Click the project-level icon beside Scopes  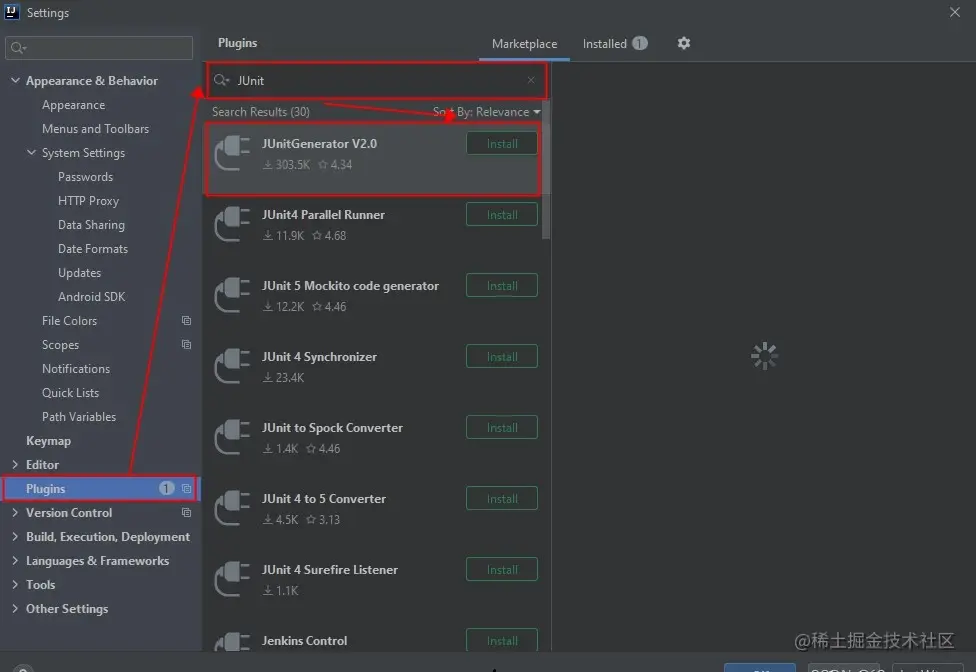coord(186,344)
